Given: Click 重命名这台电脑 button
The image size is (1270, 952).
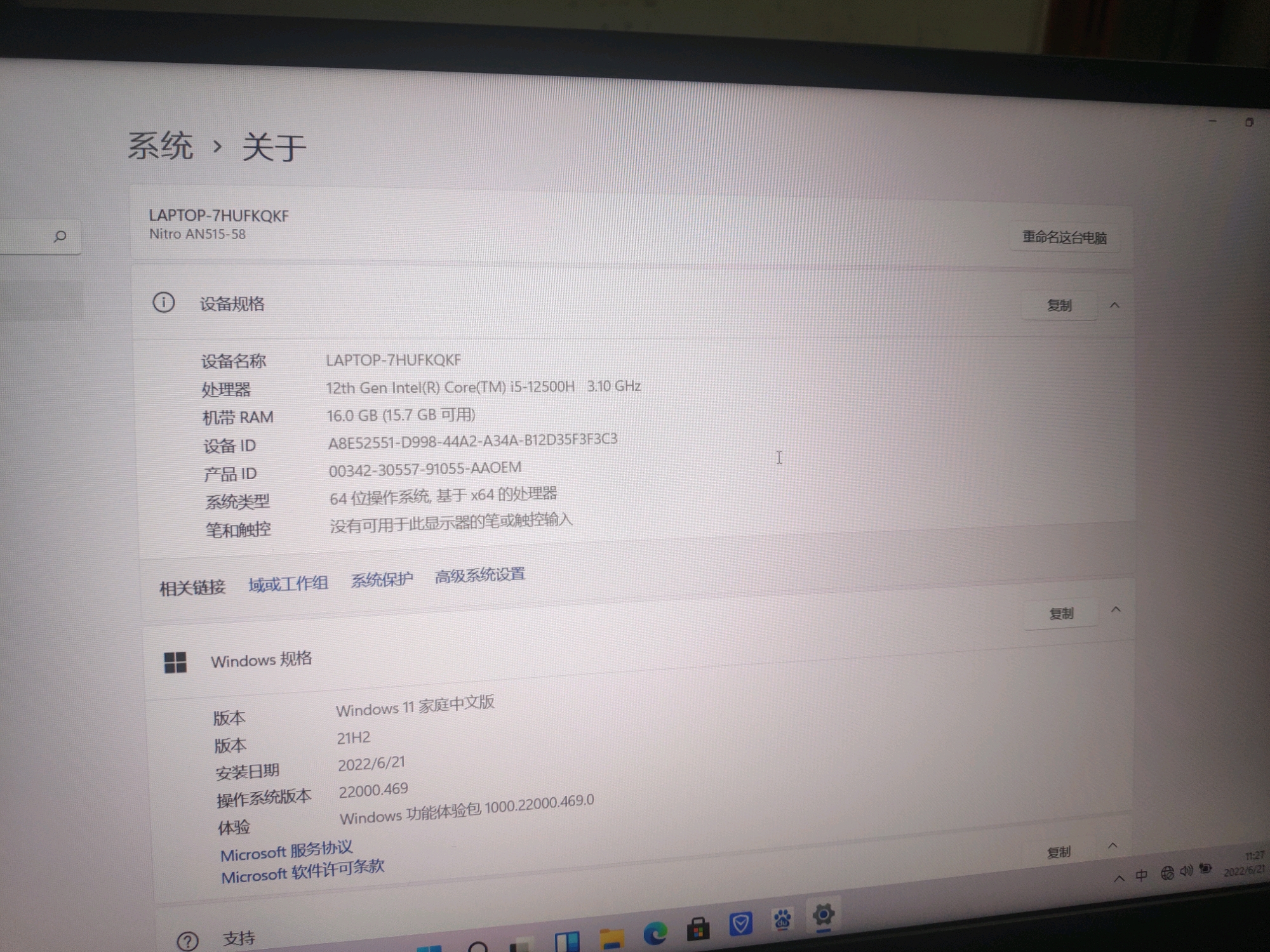Looking at the screenshot, I should pos(1064,237).
